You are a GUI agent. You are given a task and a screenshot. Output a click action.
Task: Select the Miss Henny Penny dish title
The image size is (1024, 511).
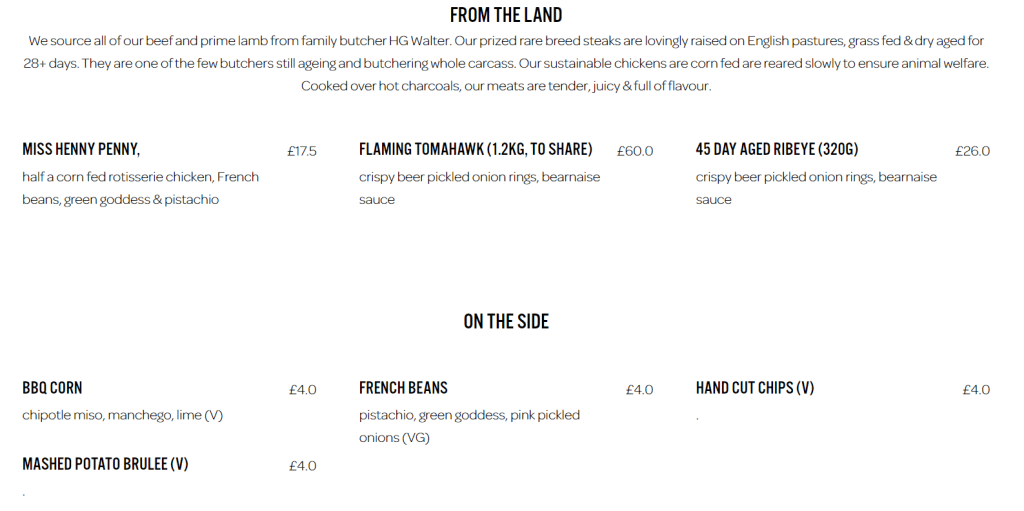click(x=81, y=150)
